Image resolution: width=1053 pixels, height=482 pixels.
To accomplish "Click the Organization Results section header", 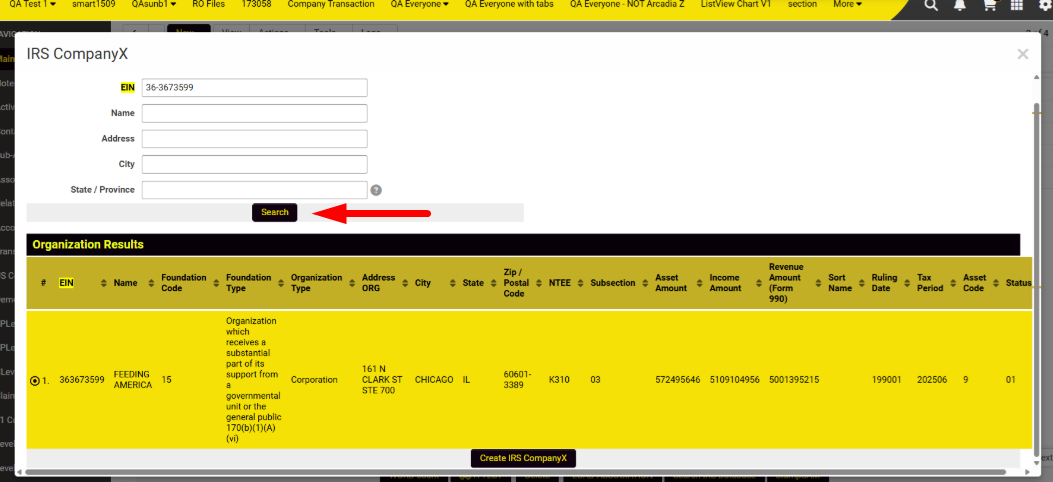I will [x=523, y=245].
